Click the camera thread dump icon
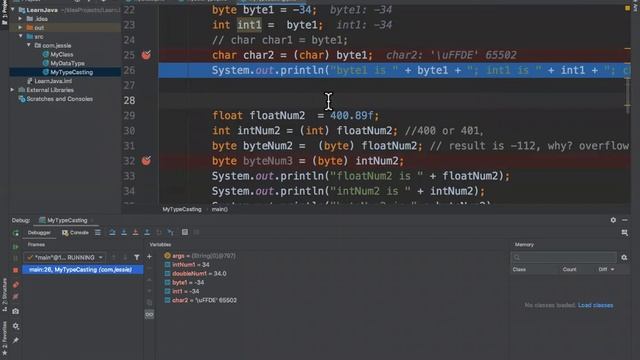This screenshot has width=640, height=360. tap(16, 311)
